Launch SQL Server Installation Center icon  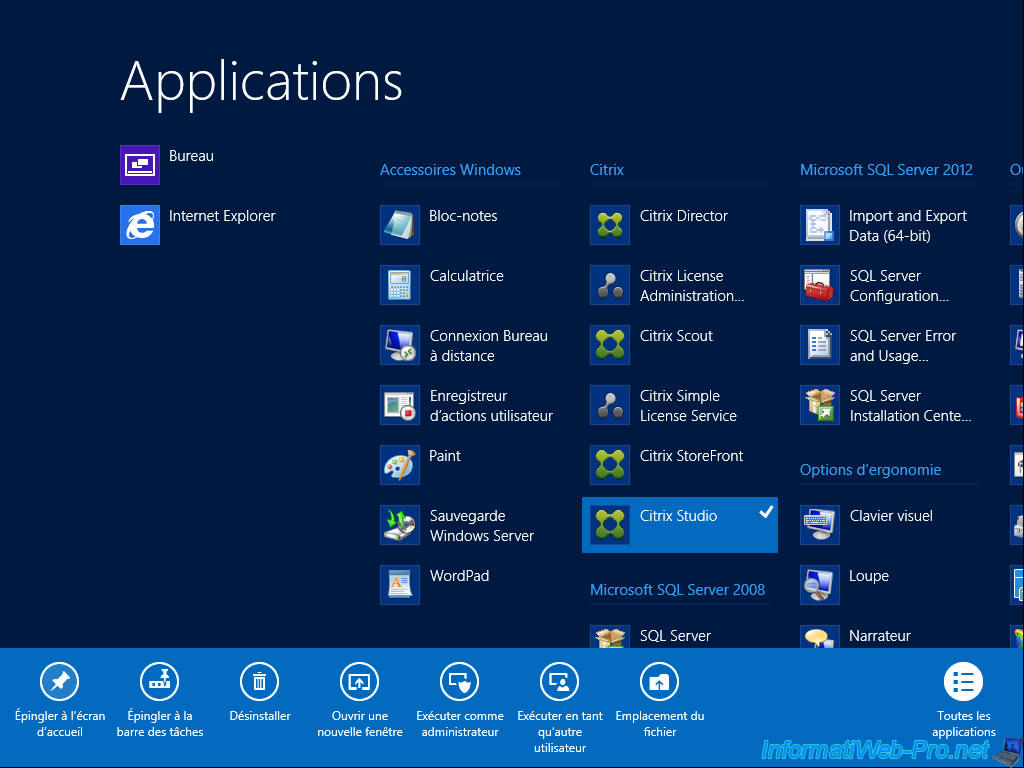click(x=820, y=405)
